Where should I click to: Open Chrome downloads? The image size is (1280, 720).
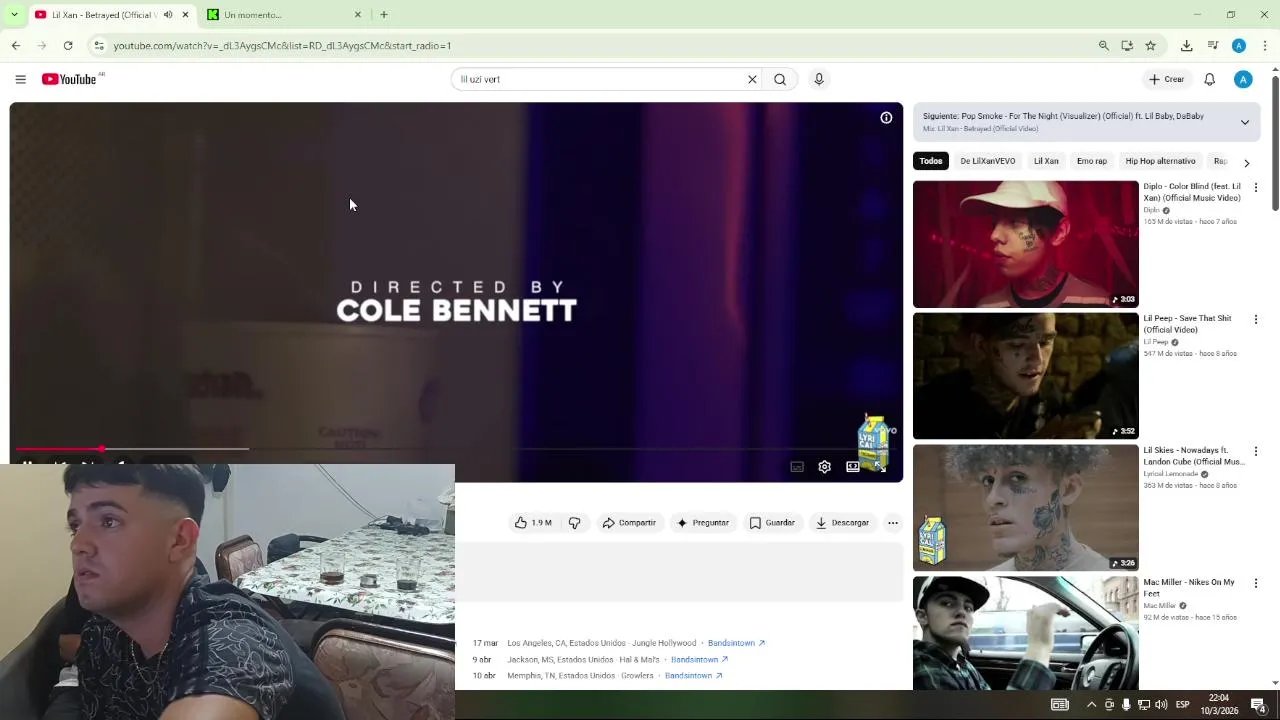pyautogui.click(x=1186, y=45)
